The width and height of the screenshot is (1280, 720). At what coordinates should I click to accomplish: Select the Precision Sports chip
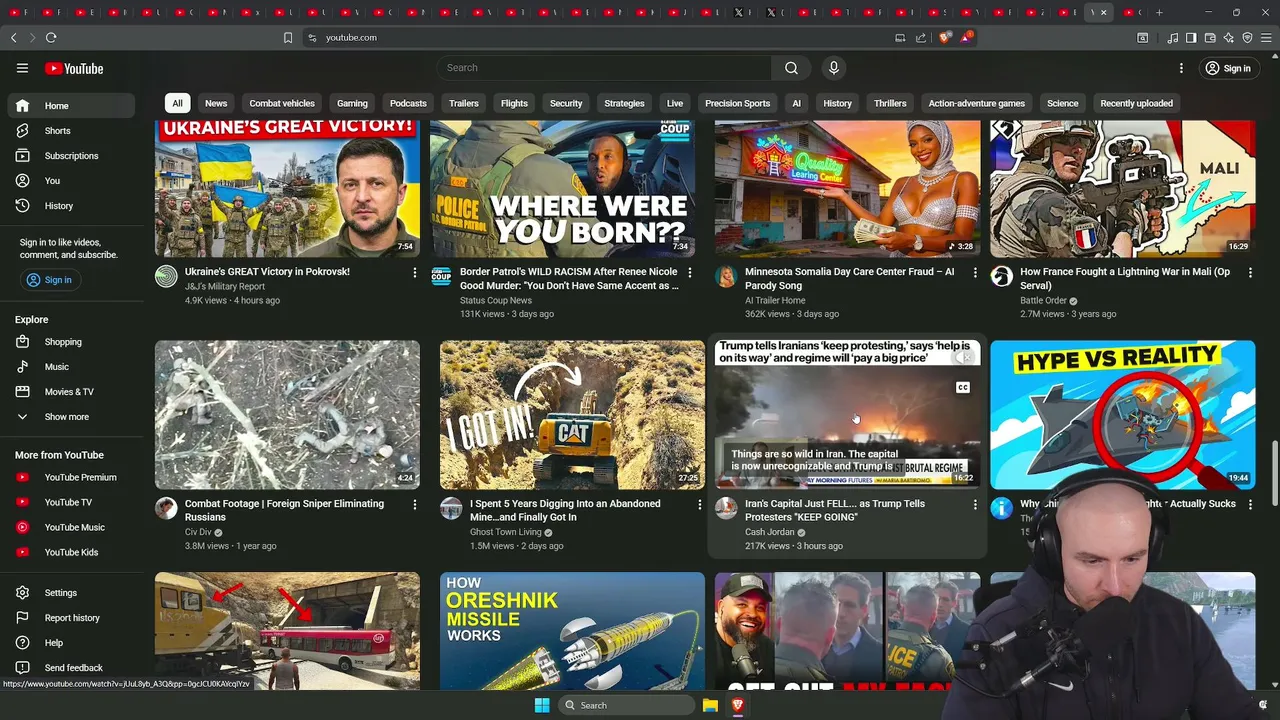(737, 103)
